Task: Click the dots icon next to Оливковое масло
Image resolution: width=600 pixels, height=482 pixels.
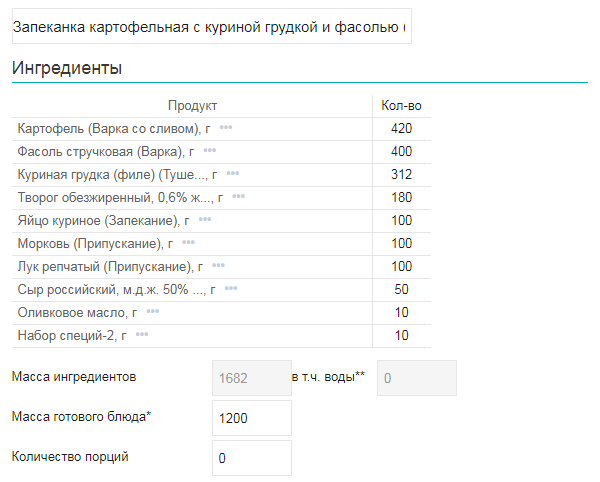Action: [153, 312]
